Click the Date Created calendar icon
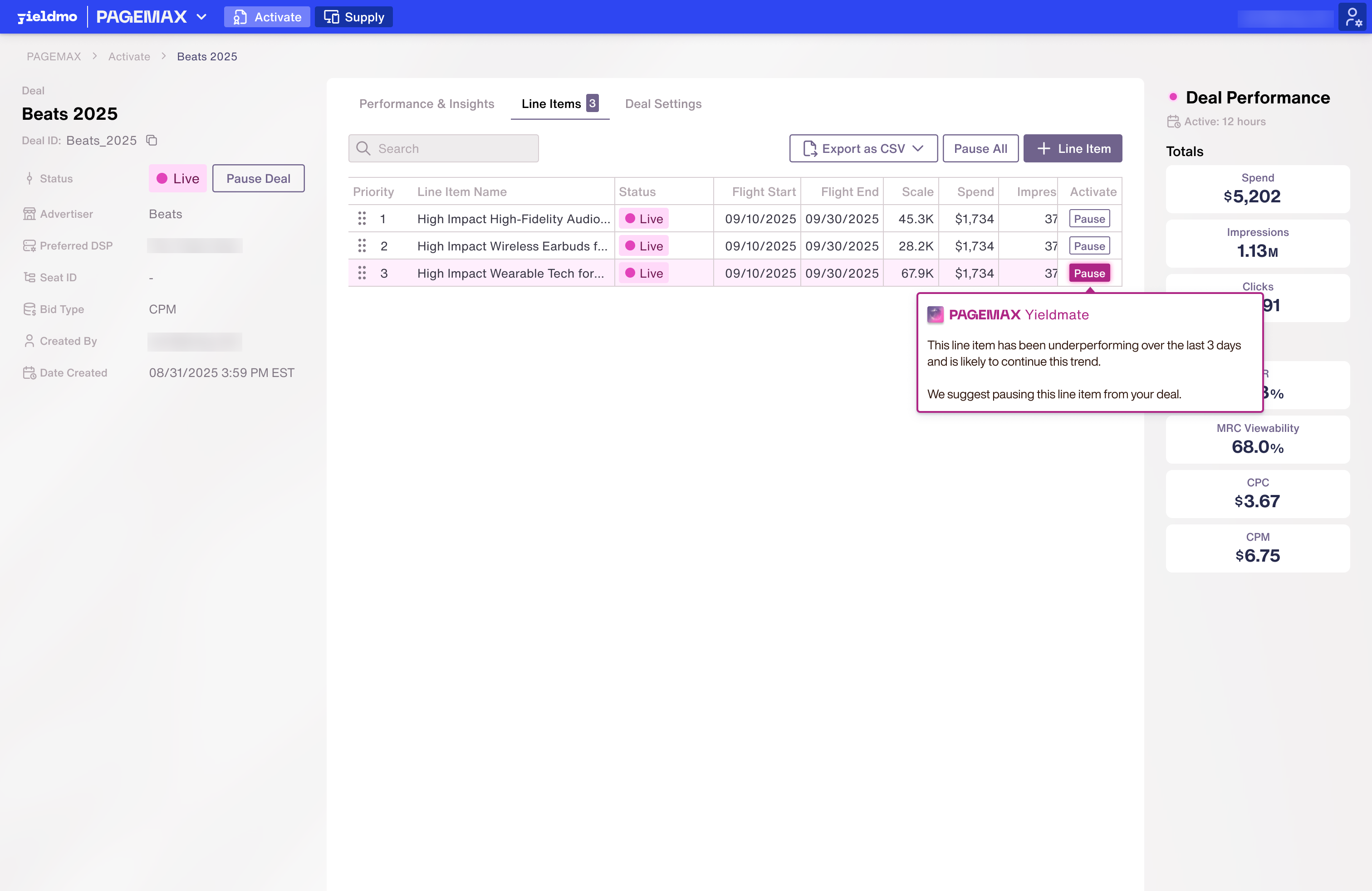Viewport: 1372px width, 891px height. 29,373
